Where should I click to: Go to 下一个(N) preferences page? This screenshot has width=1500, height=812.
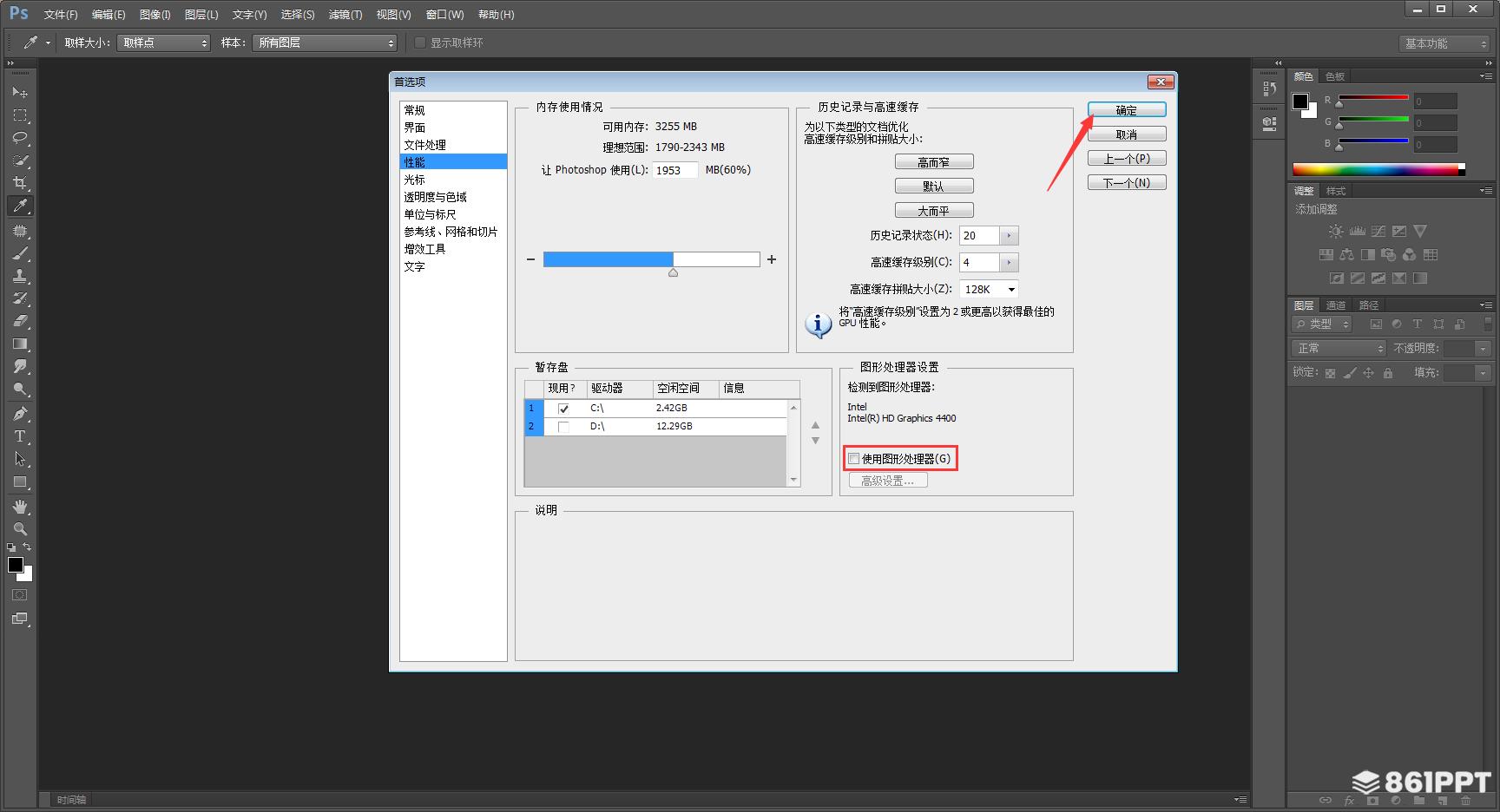(x=1127, y=183)
